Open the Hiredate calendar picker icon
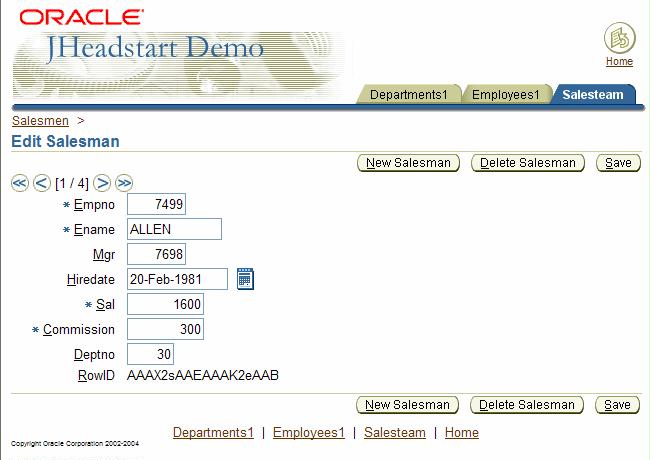The height and width of the screenshot is (460, 650). 245,279
